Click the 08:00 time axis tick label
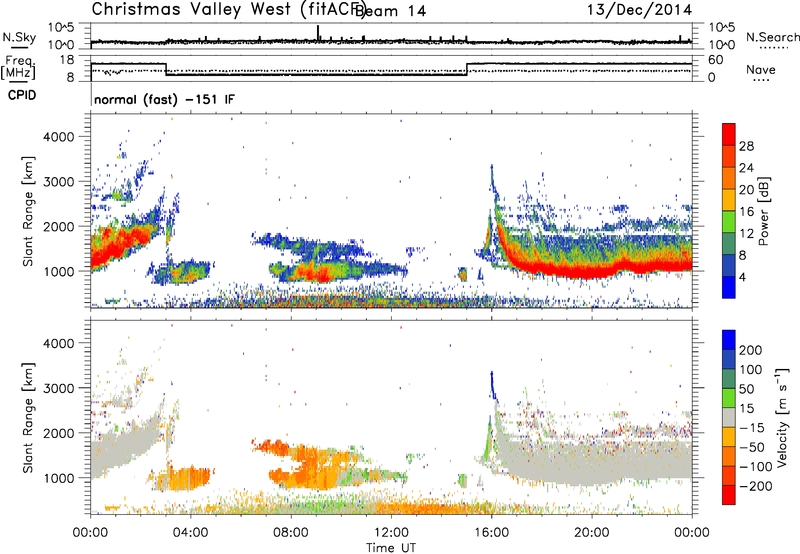The height and width of the screenshot is (554, 800). pyautogui.click(x=291, y=533)
